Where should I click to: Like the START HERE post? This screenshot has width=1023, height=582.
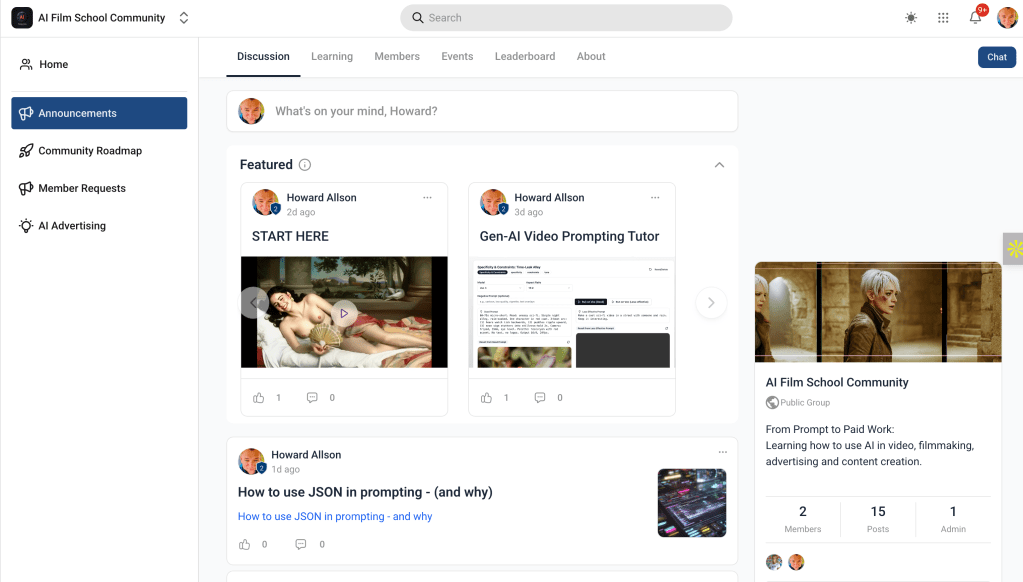point(260,398)
